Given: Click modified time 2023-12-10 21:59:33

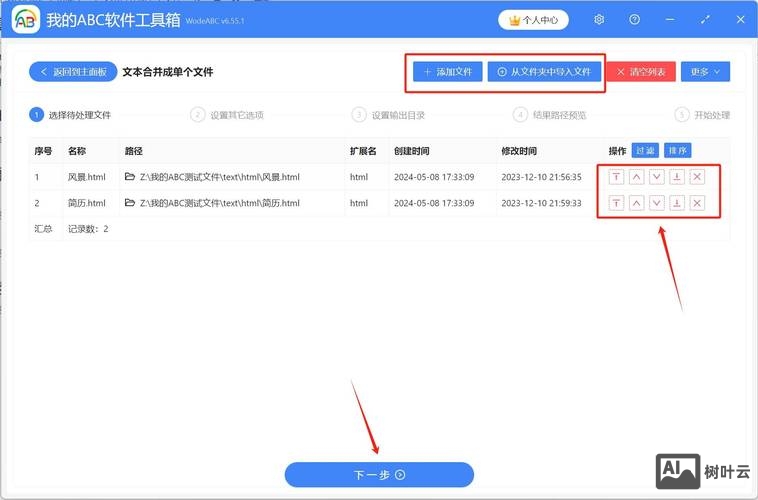Looking at the screenshot, I should coord(541,203).
